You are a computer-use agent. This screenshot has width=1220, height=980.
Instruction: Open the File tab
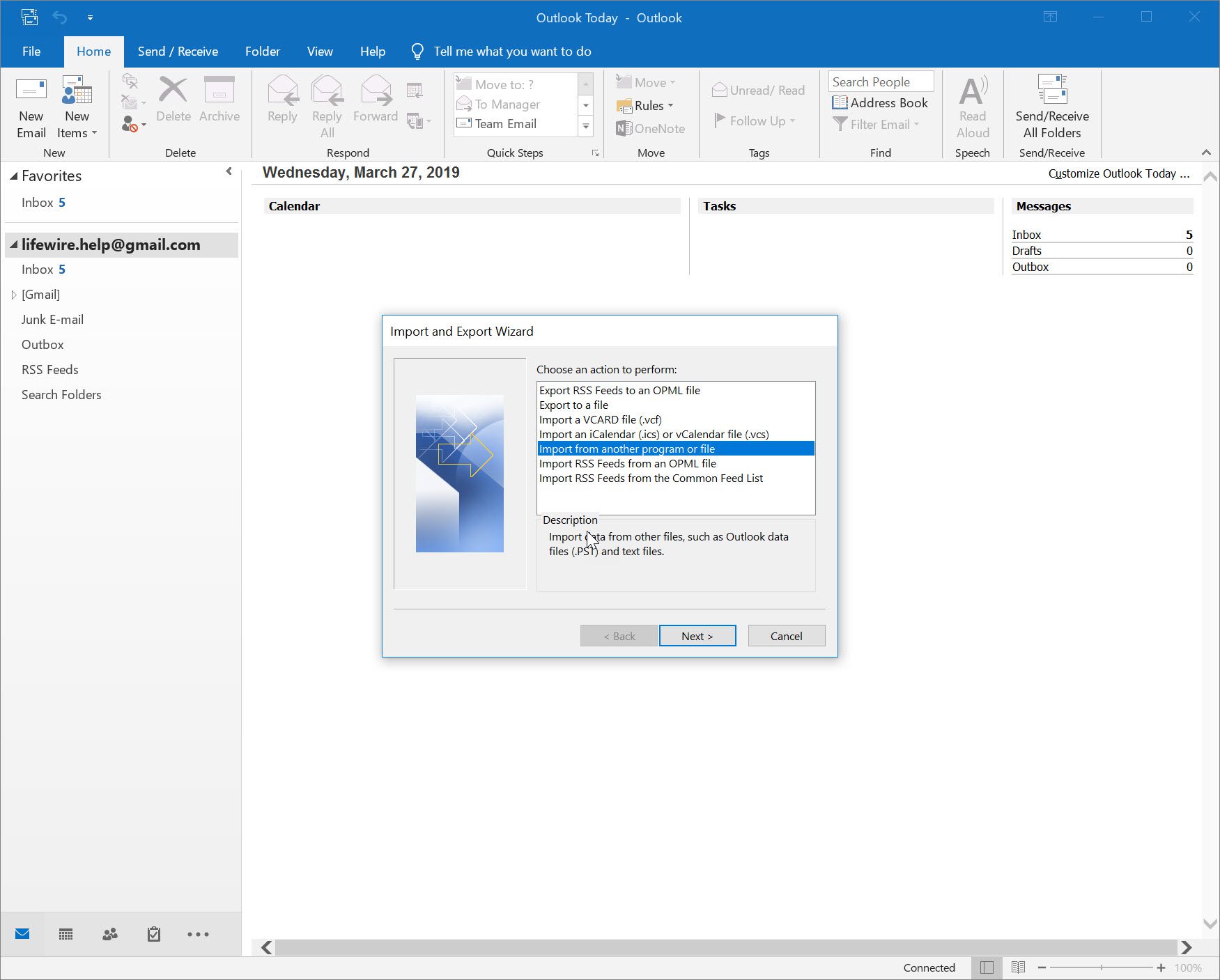(x=31, y=52)
